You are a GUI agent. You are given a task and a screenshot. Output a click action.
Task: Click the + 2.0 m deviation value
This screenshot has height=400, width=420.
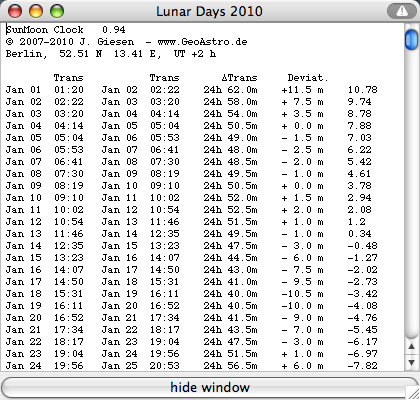302,210
